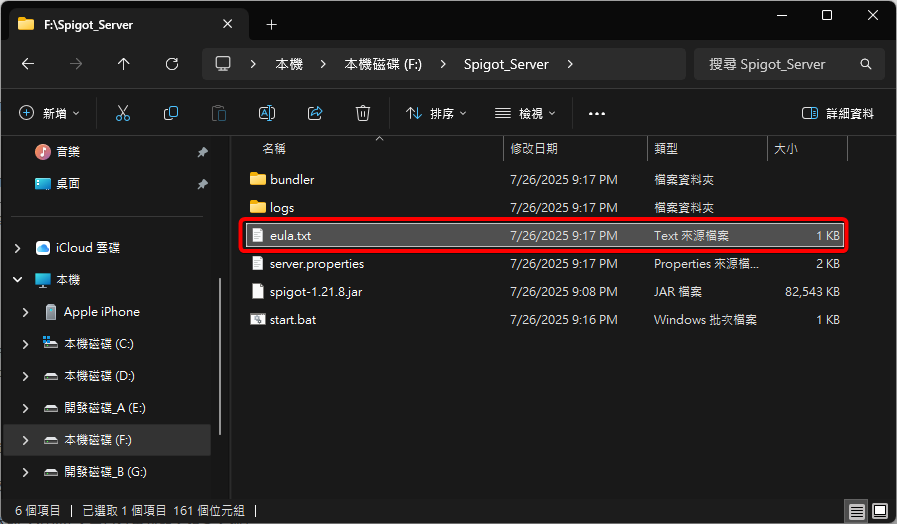This screenshot has width=897, height=524.
Task: Click the Rename icon in toolbar
Action: point(267,114)
